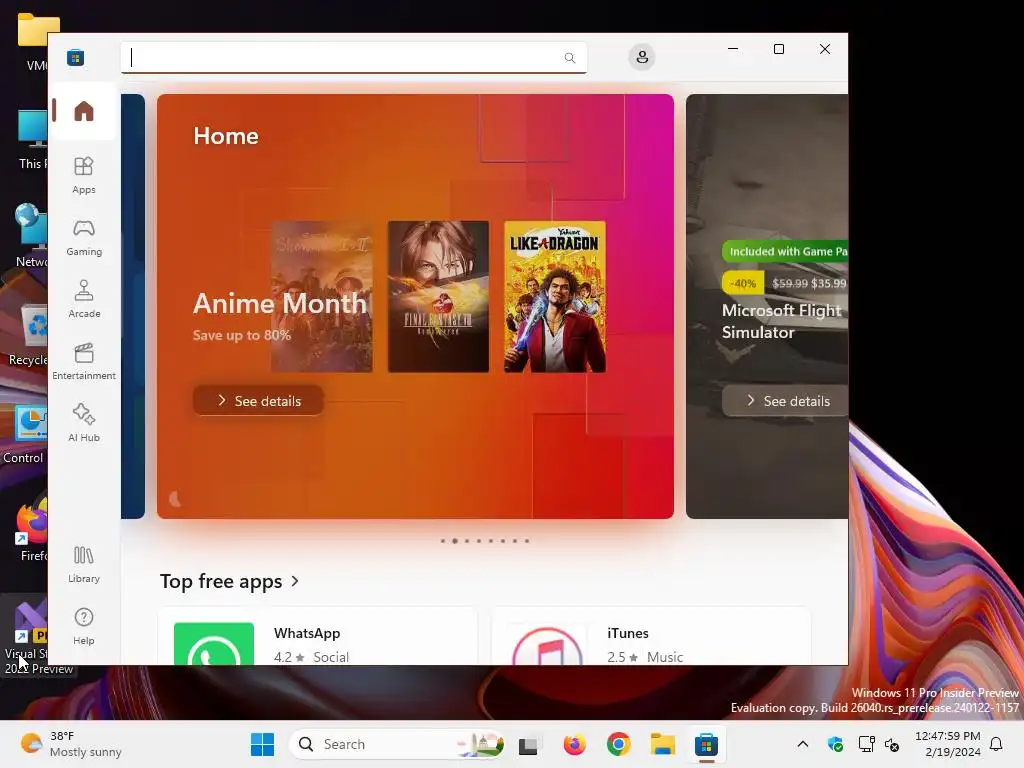Click See details for Anime Month

coord(259,400)
